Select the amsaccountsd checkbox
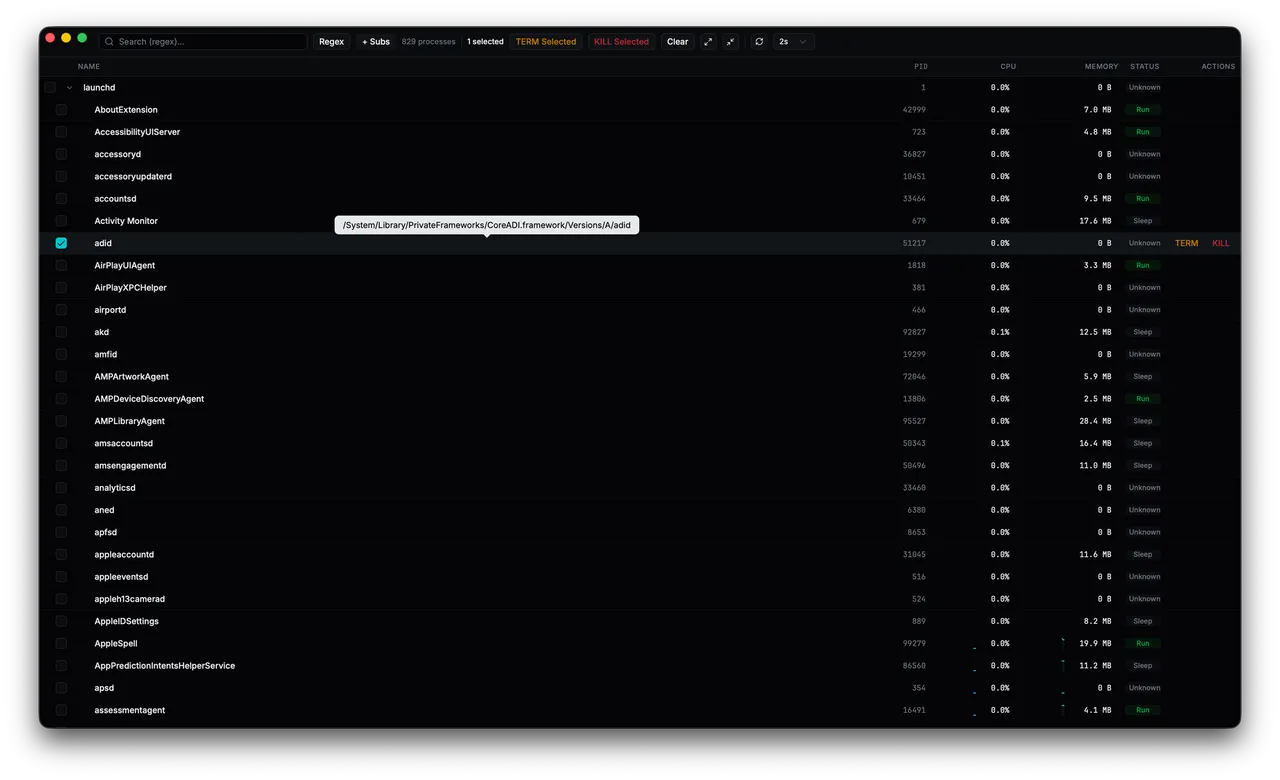Screen dimensions: 1280x780 point(61,443)
